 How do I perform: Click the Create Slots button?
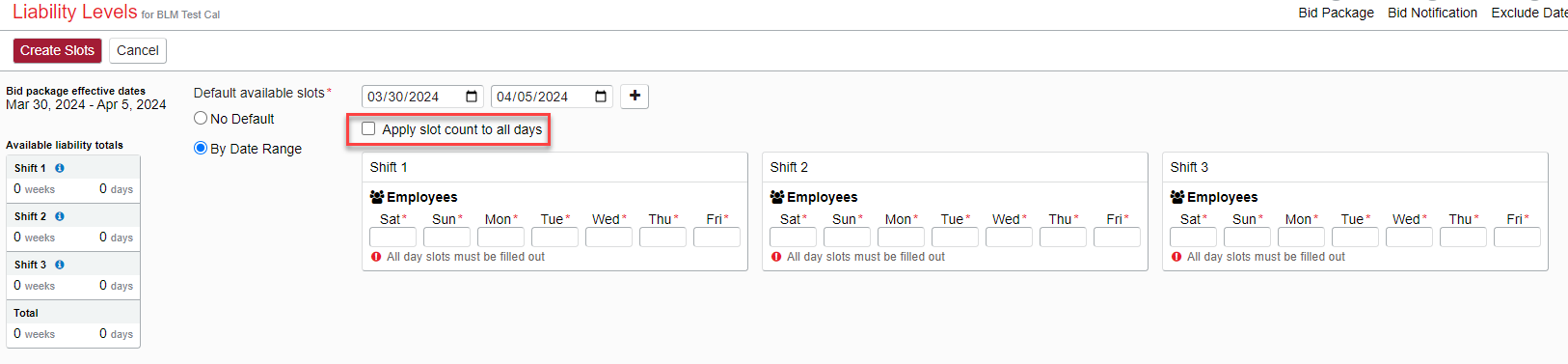click(57, 50)
